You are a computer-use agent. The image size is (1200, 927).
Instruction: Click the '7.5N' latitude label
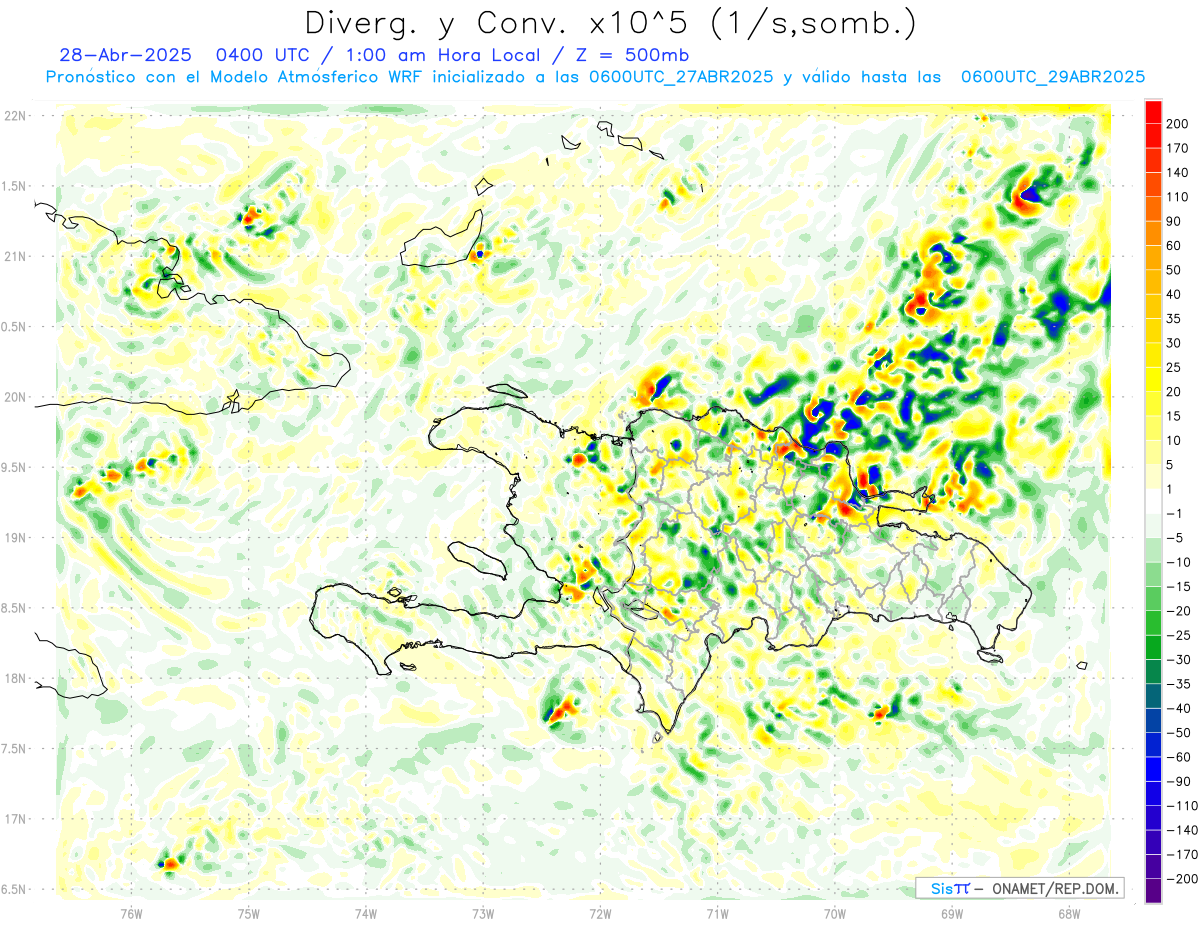[14, 749]
